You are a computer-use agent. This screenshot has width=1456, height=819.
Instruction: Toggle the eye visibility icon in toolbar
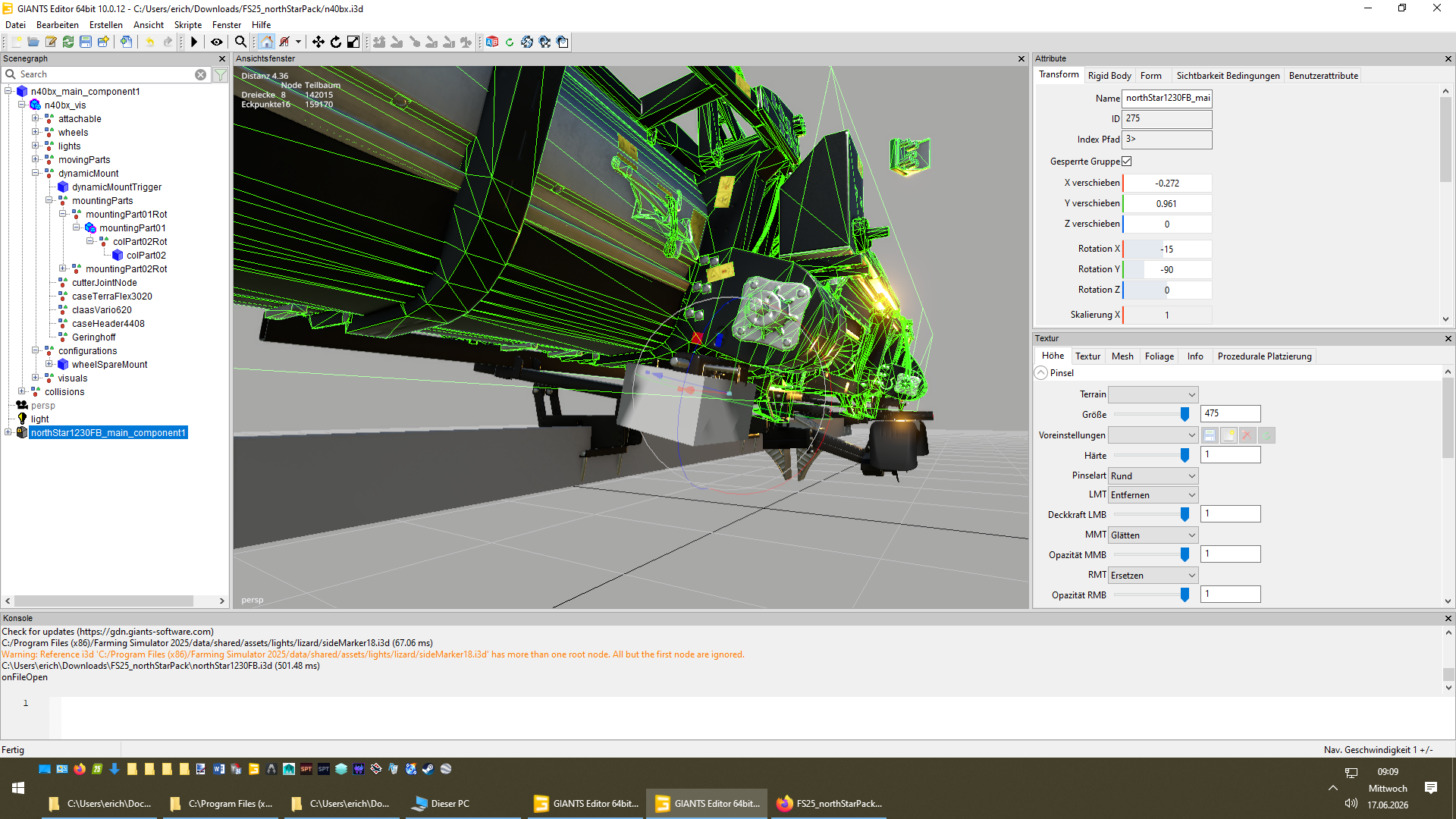click(217, 42)
